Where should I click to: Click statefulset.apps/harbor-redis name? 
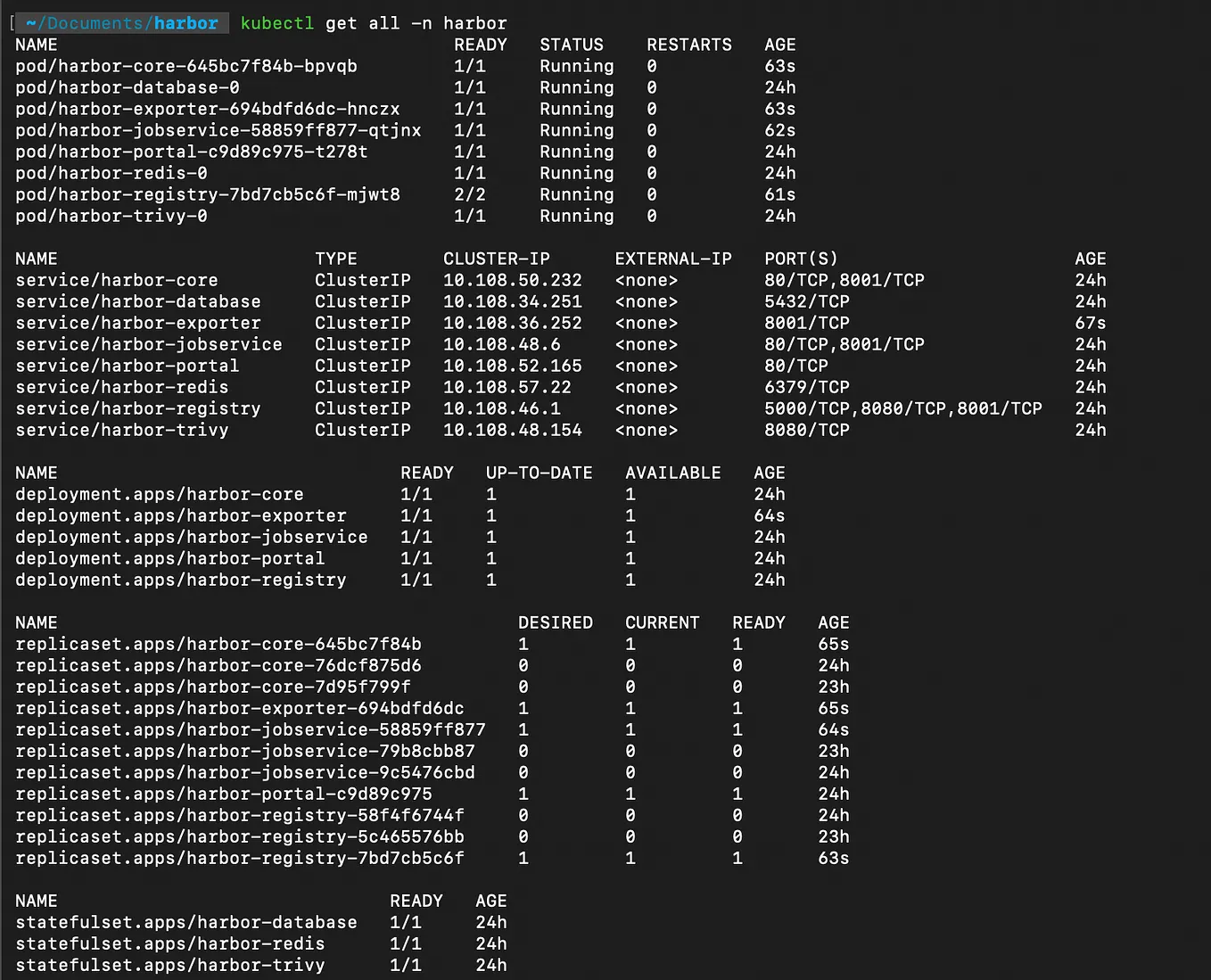170,943
